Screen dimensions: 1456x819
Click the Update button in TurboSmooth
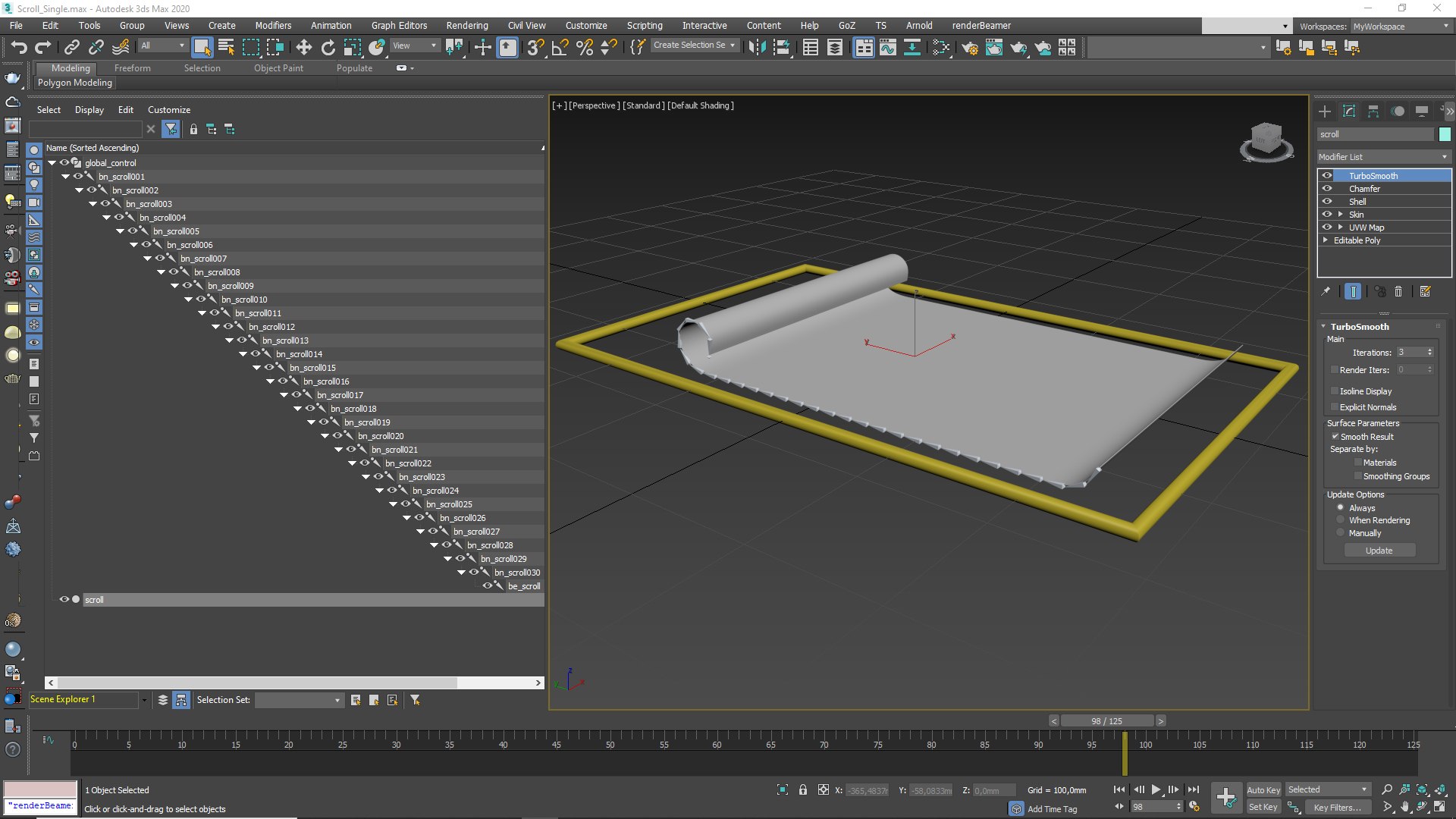coord(1379,550)
